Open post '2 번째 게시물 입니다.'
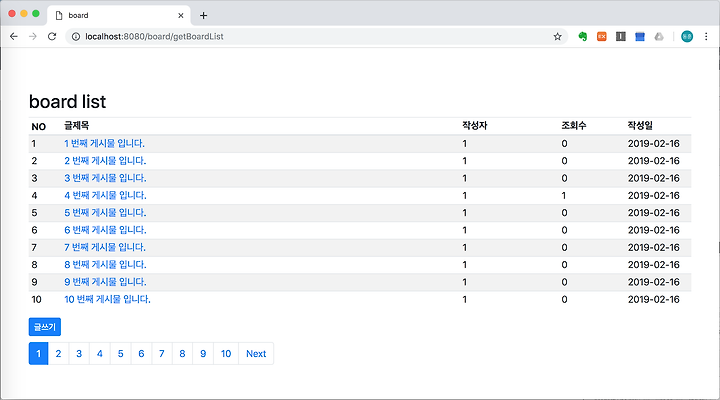This screenshot has height=400, width=720. pos(105,161)
